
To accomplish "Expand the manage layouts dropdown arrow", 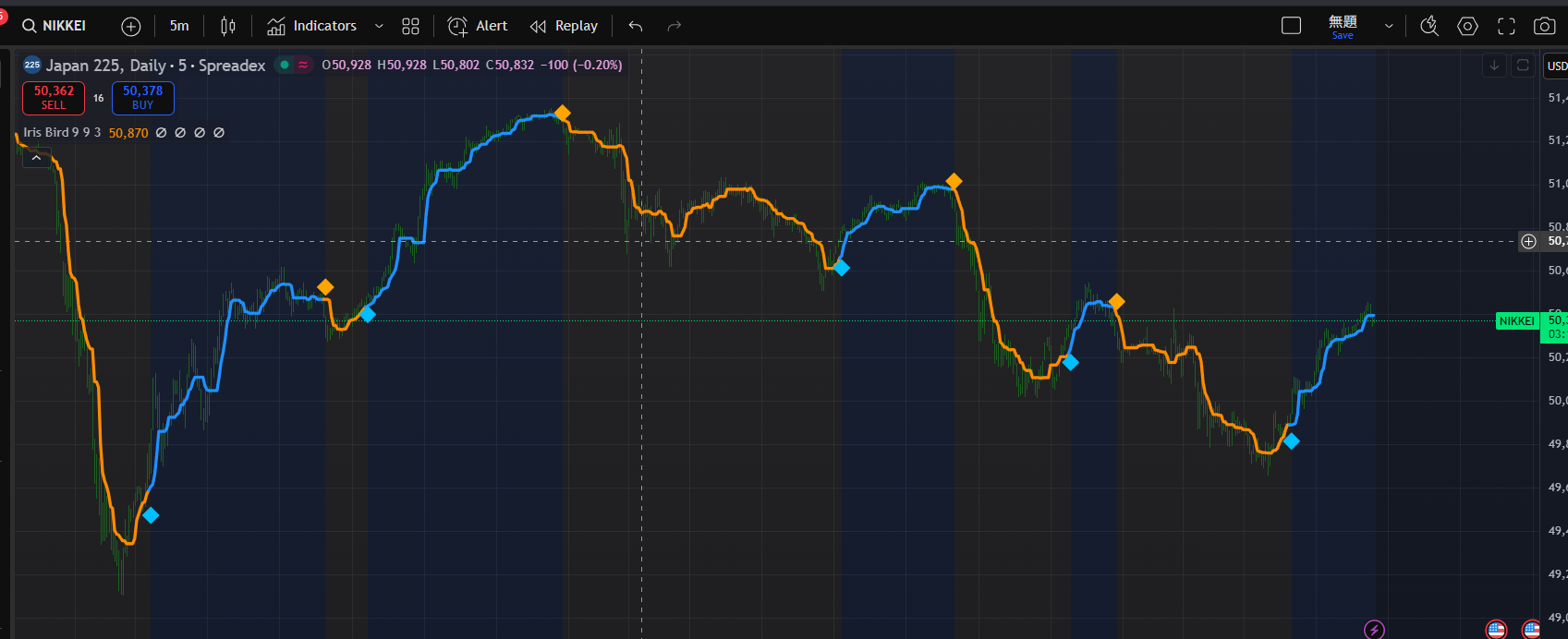I will tap(1389, 26).
